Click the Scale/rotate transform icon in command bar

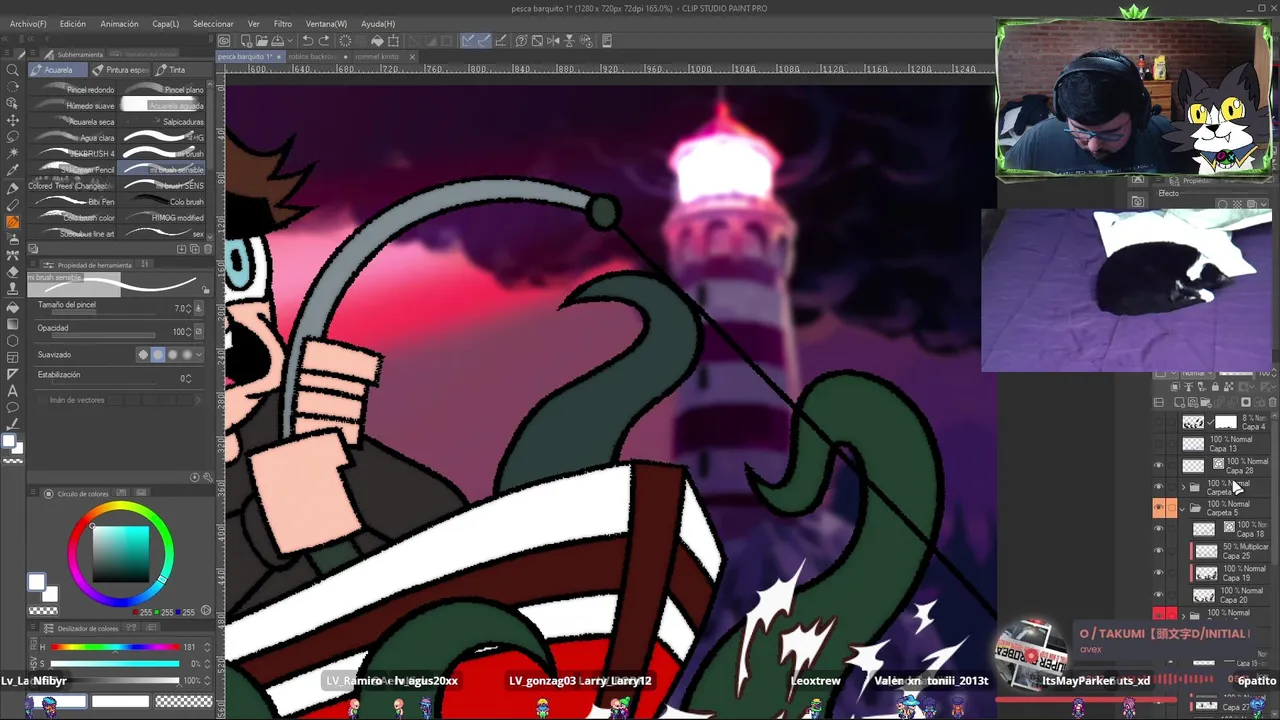pos(394,41)
